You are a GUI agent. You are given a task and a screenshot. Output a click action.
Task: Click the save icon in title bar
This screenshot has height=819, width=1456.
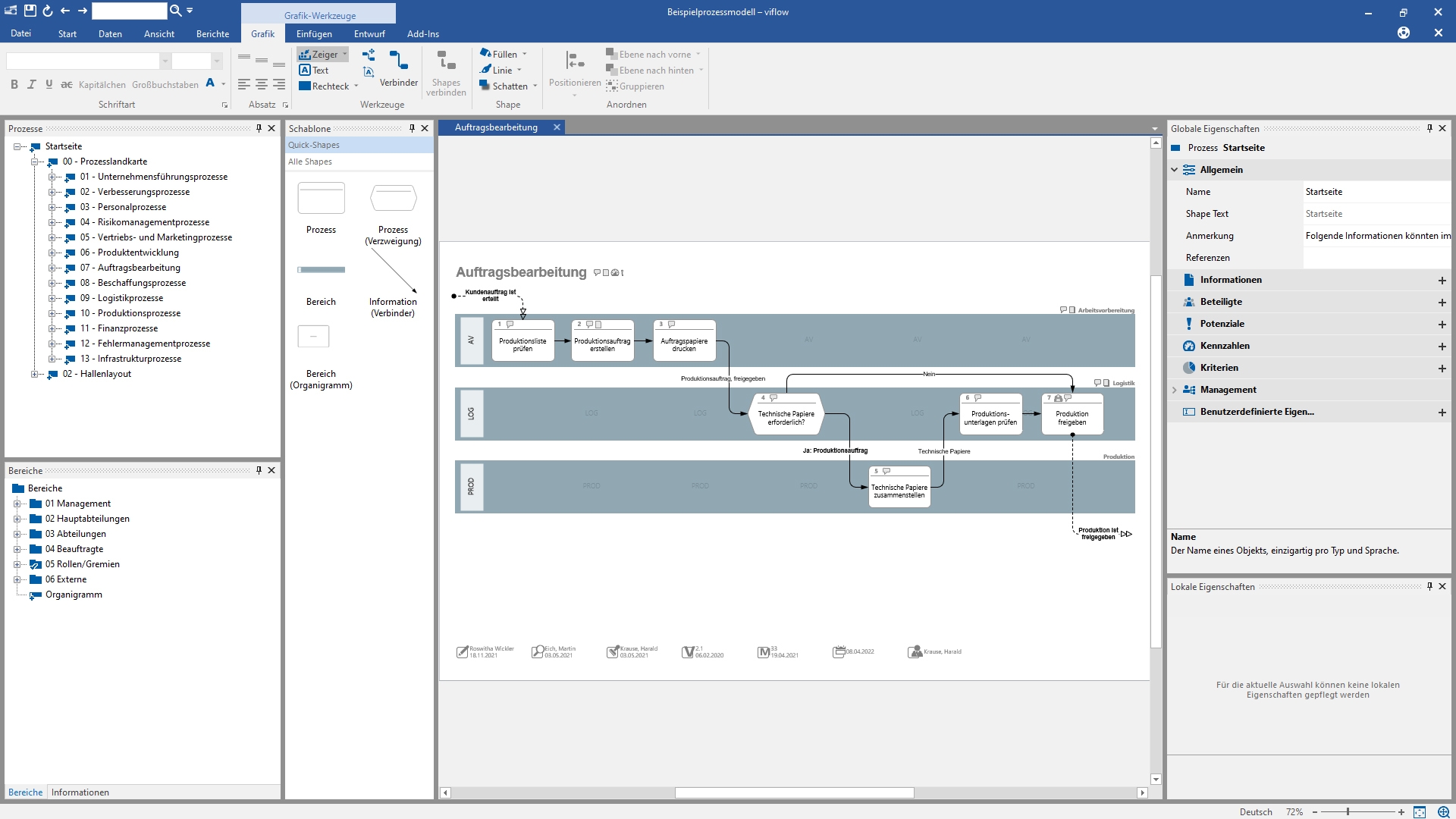[x=30, y=11]
